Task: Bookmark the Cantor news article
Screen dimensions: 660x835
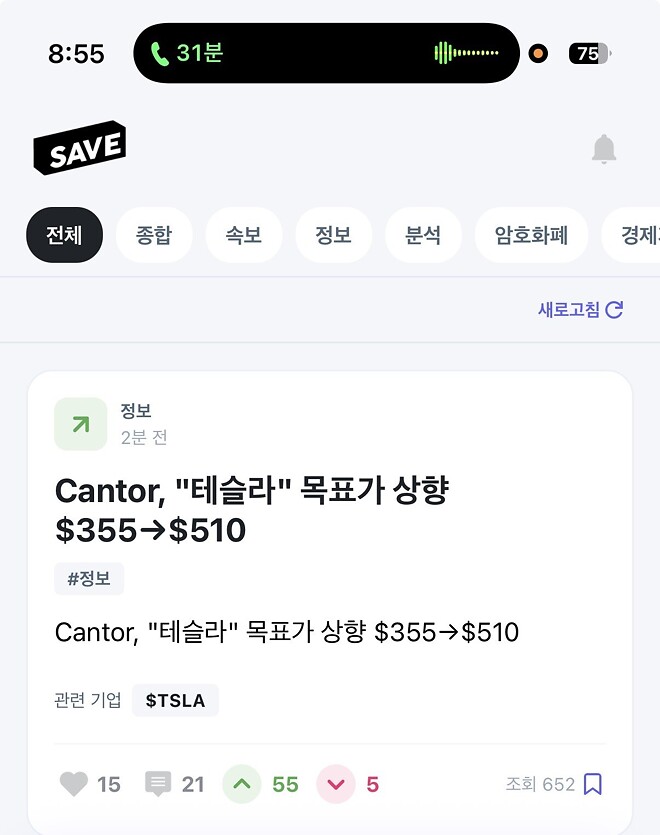Action: (x=593, y=784)
